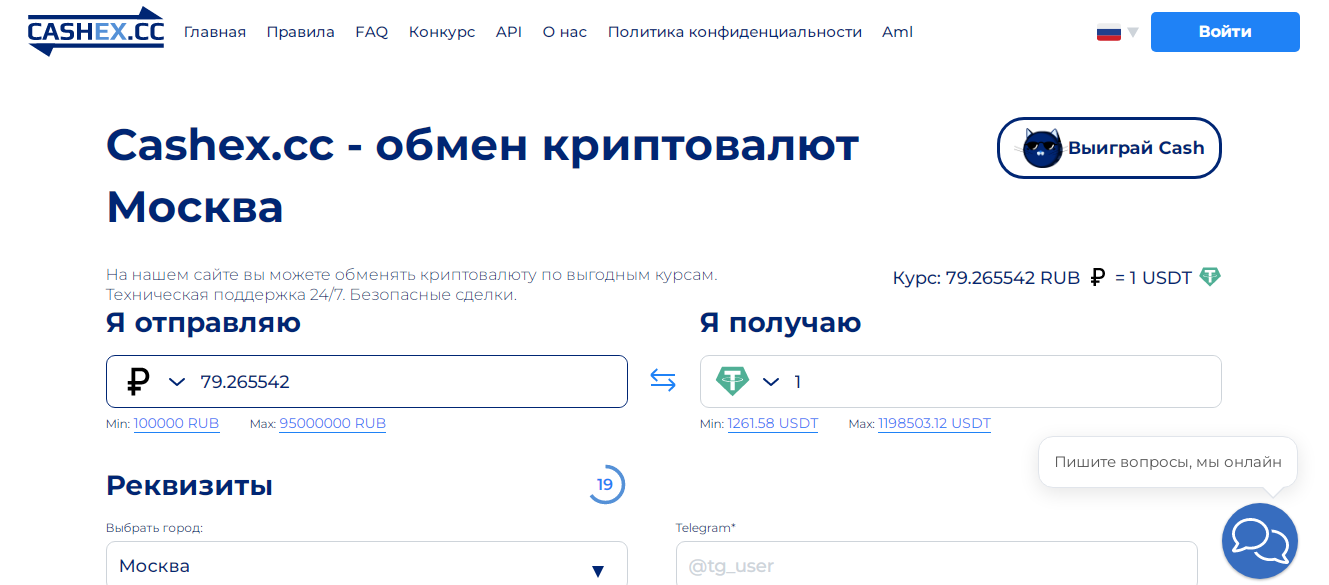Open the Правила page
1329x585 pixels.
coord(301,32)
